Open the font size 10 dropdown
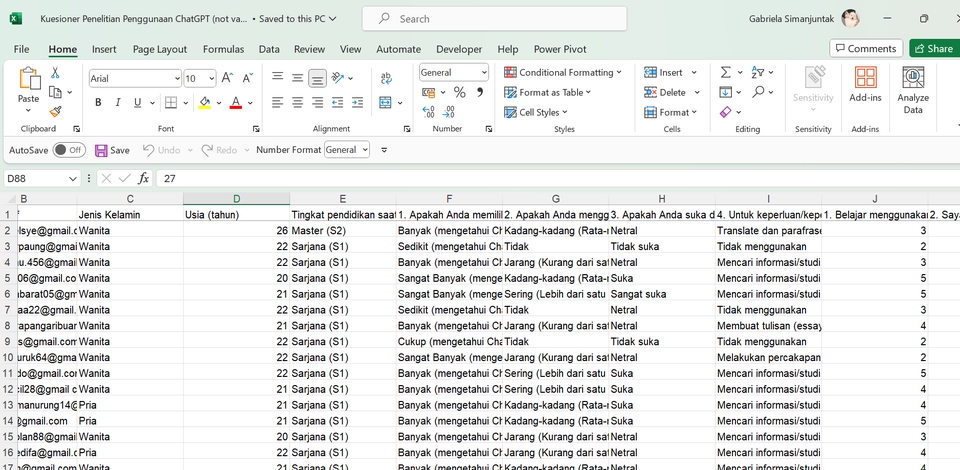 tap(212, 78)
